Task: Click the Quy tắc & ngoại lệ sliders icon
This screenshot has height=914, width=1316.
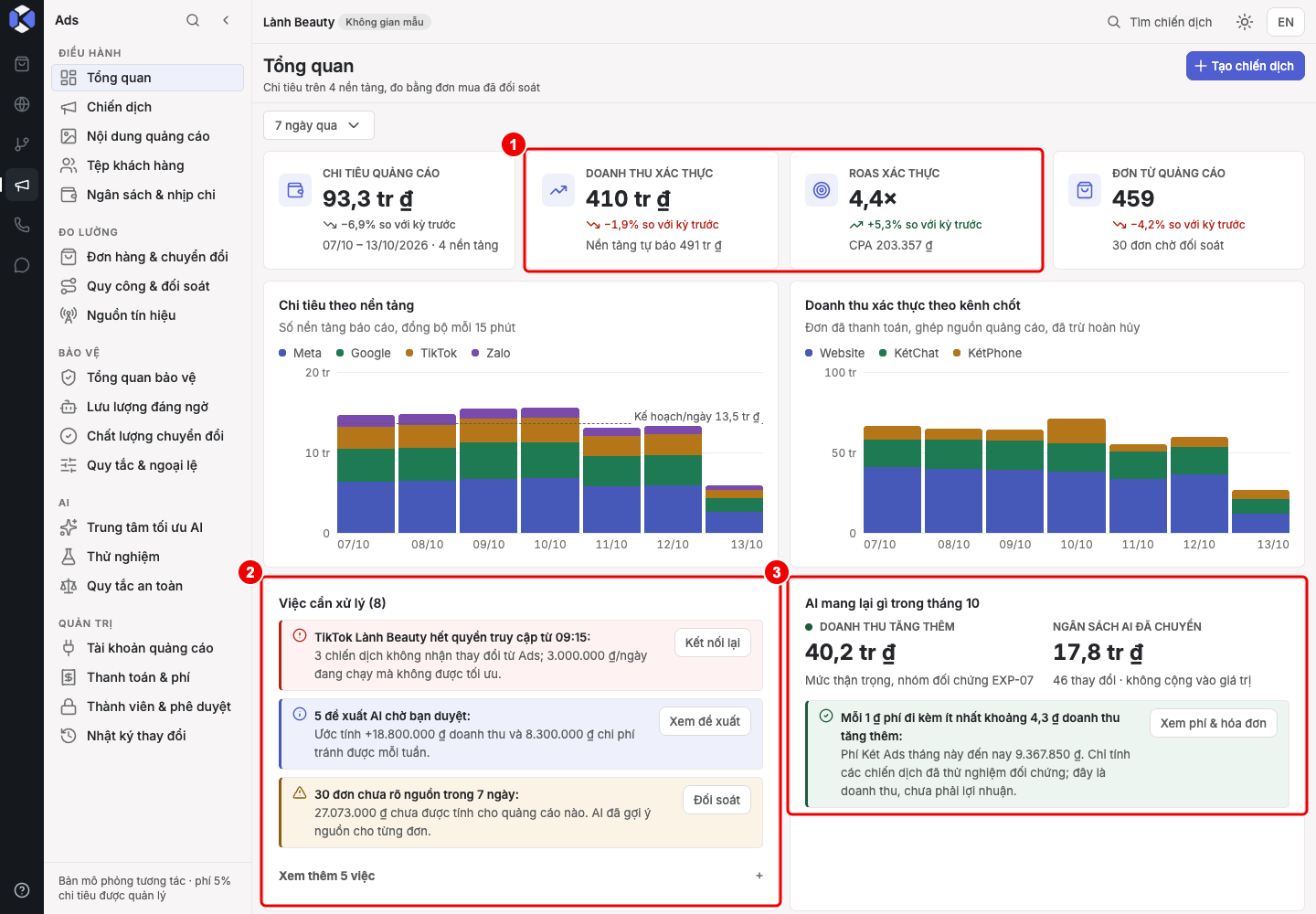Action: coord(69,465)
